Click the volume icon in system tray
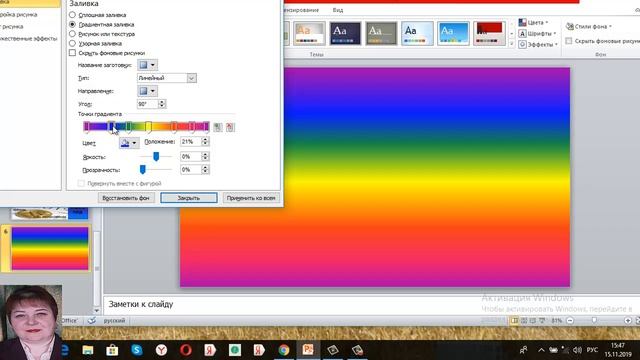Screen dimensions: 640x360 tap(577, 350)
